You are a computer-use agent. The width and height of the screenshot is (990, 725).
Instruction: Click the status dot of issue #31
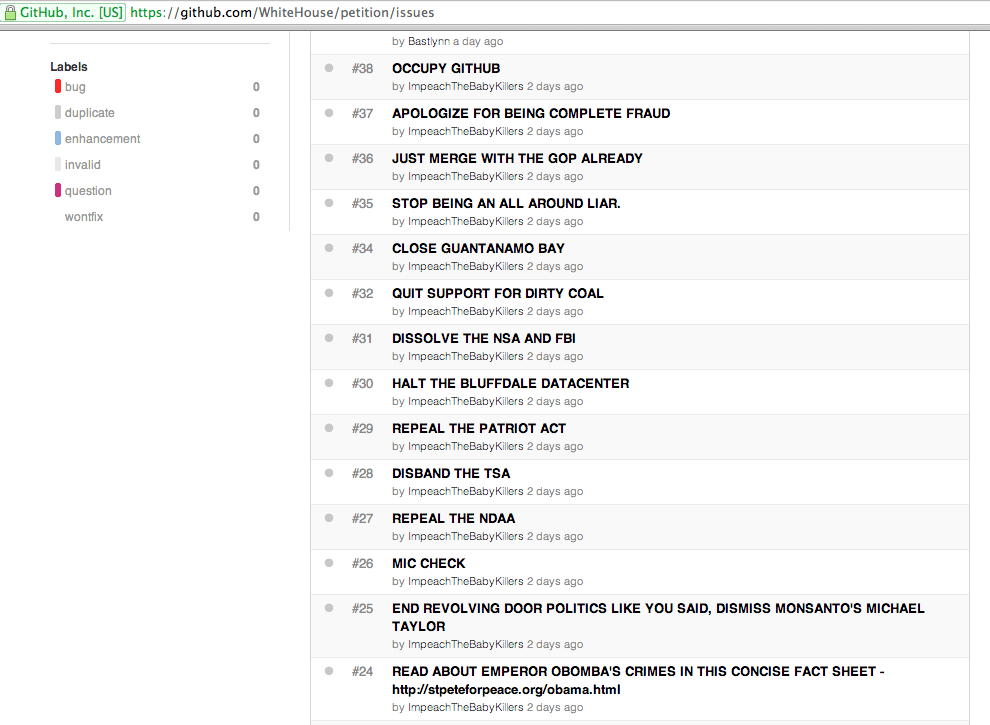tap(329, 338)
